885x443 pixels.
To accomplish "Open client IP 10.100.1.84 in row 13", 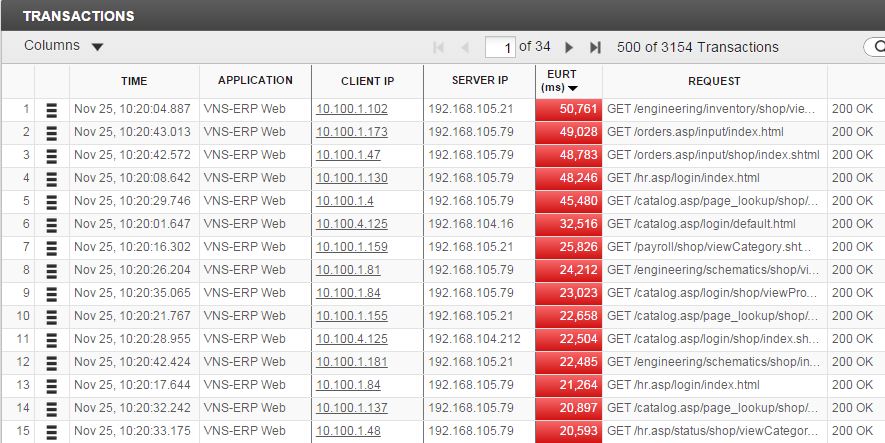I will point(348,385).
